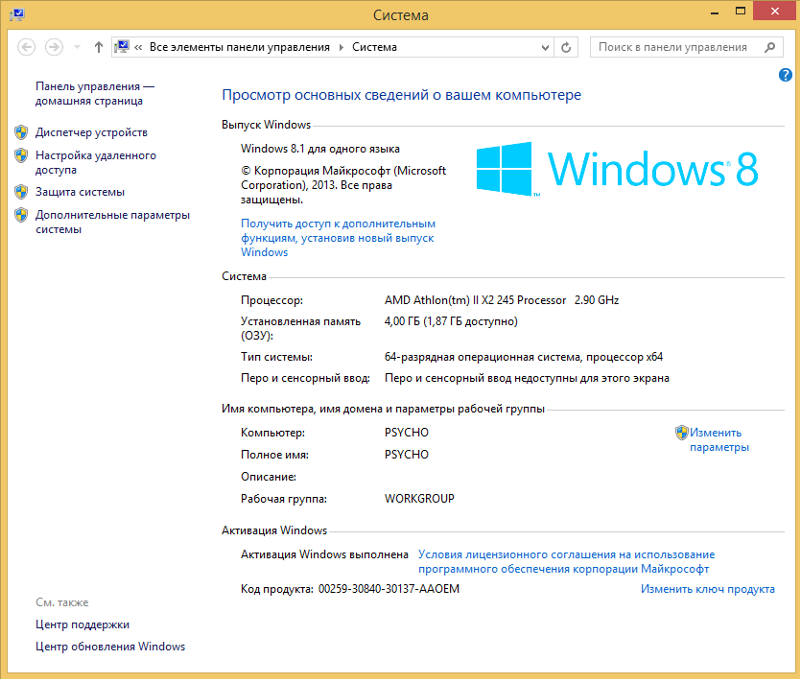Image resolution: width=800 pixels, height=679 pixels.
Task: Click 'Перо и сенсорный ввод недоступны' value
Action: pos(527,379)
